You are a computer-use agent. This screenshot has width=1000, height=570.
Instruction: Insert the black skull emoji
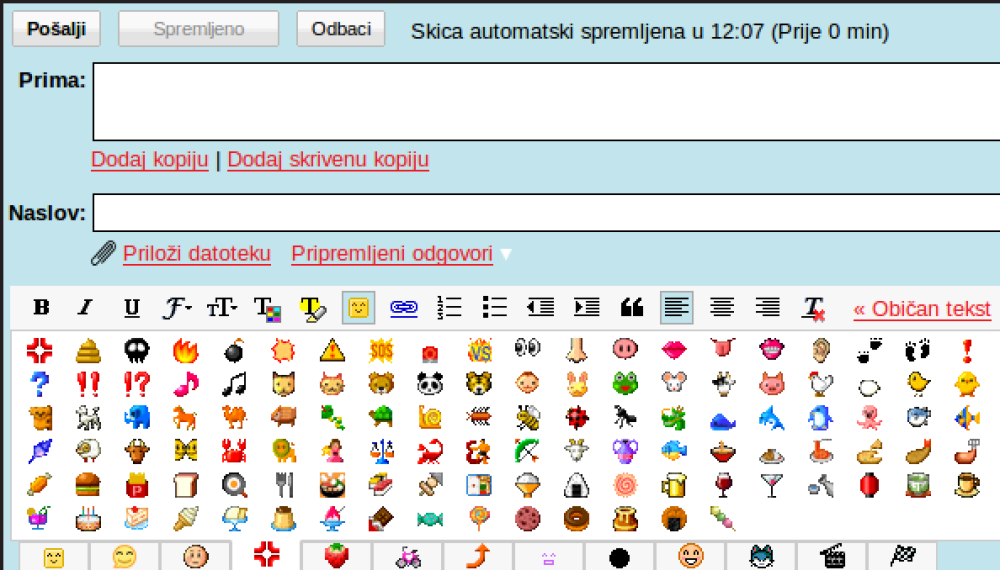[x=137, y=350]
